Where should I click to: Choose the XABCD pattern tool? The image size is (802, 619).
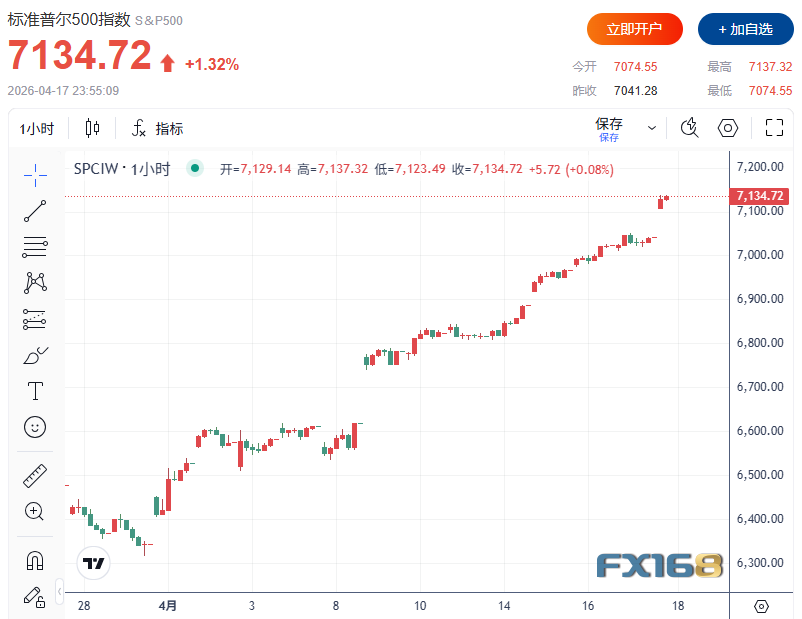pyautogui.click(x=35, y=282)
